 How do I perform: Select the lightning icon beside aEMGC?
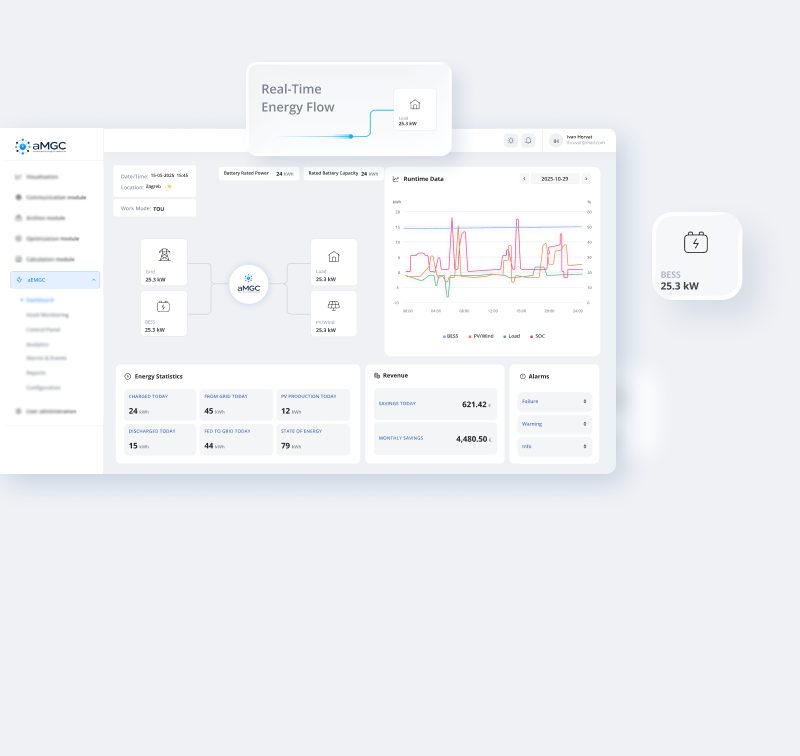pos(19,280)
